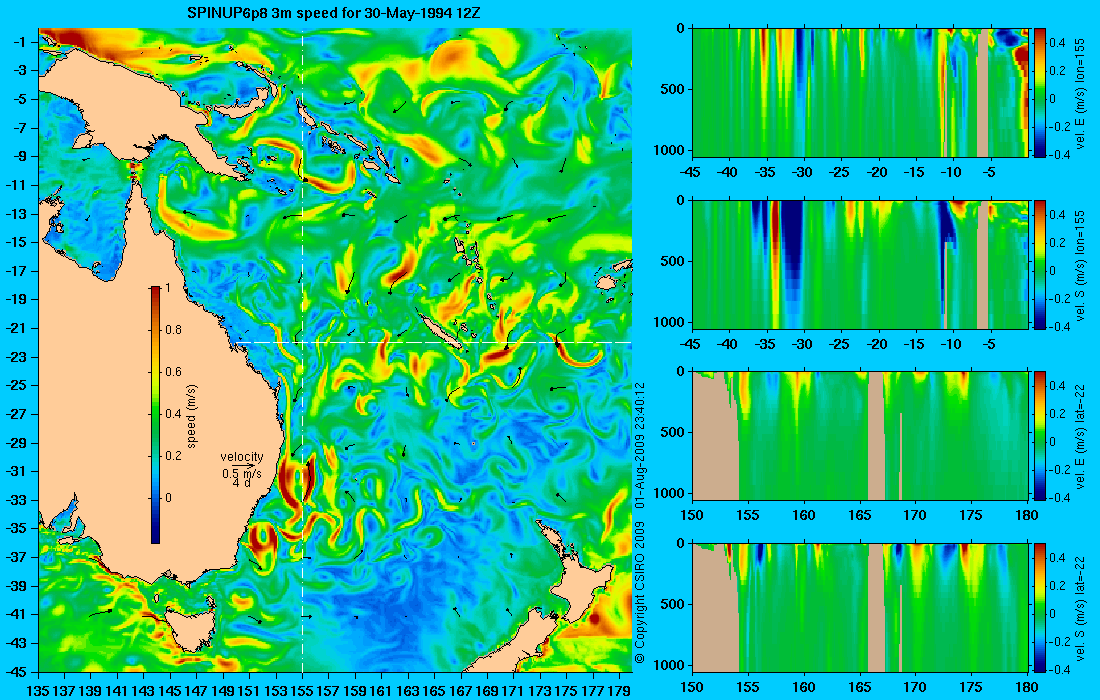Click the speed colorbar on the main map
This screenshot has height=700, width=1100.
(x=155, y=415)
